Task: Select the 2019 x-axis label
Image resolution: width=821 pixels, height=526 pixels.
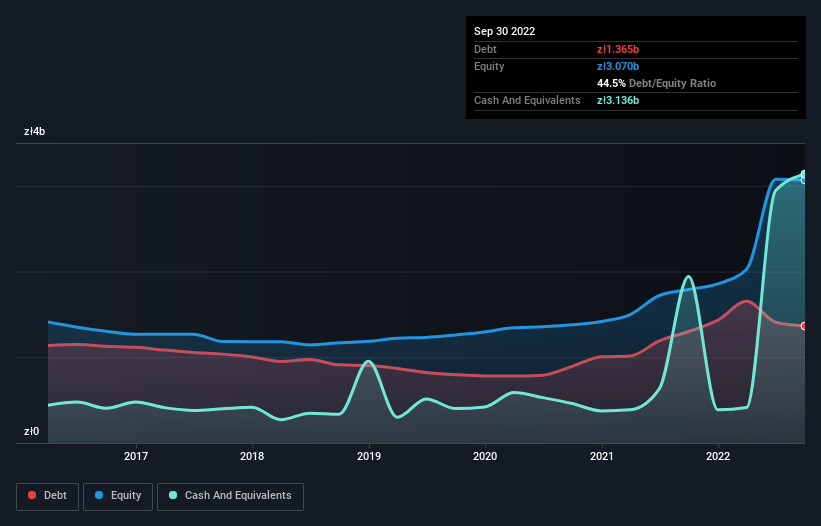Action: [x=369, y=456]
